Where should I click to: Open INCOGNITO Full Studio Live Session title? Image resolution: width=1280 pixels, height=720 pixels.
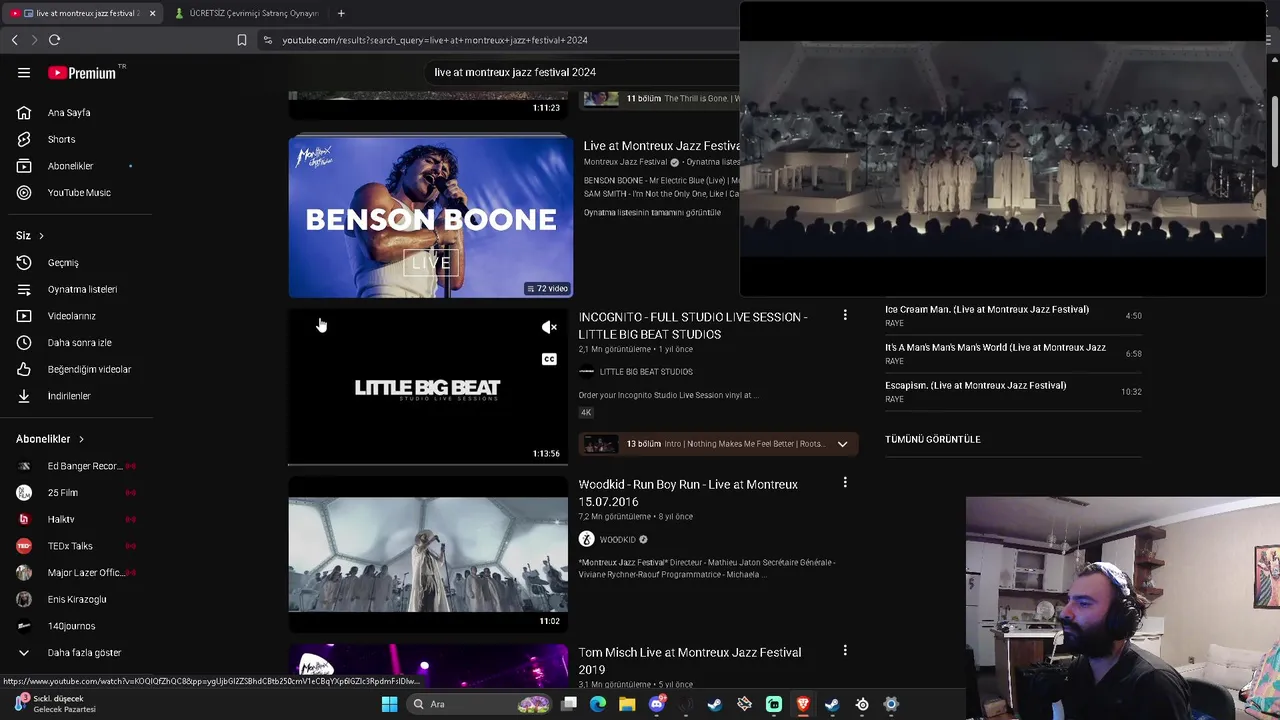pos(693,325)
